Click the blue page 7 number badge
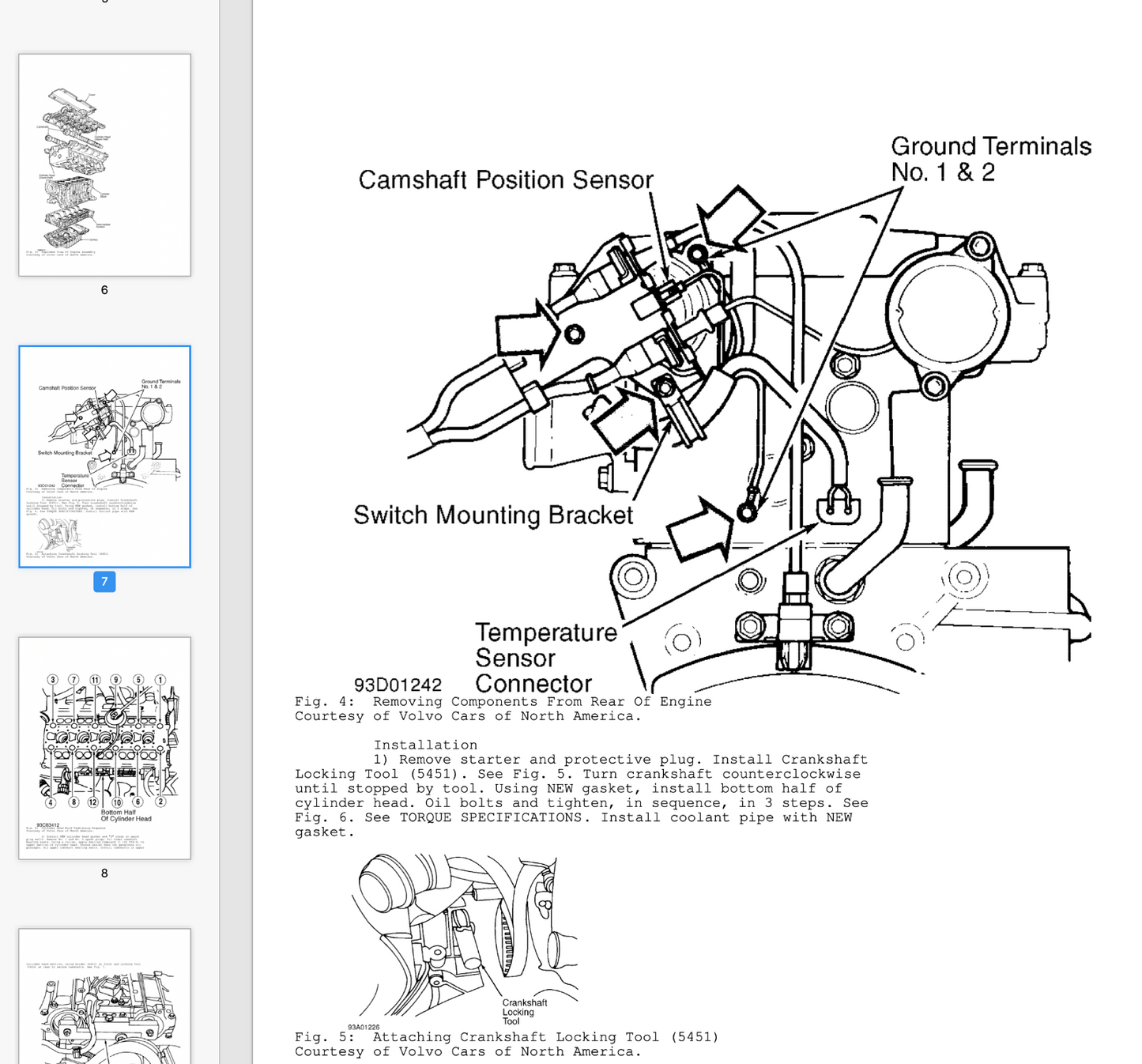 pyautogui.click(x=104, y=582)
